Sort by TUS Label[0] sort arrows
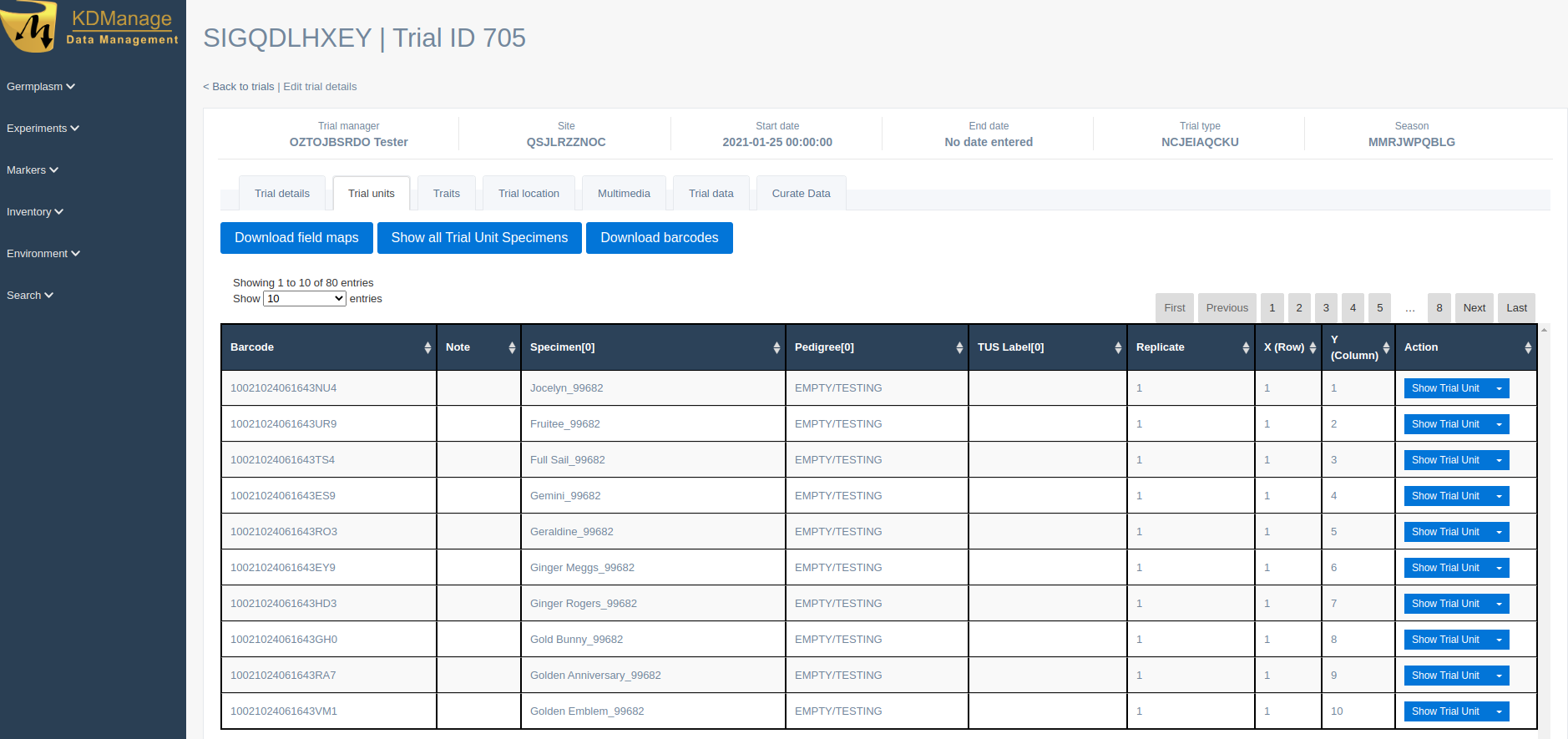The height and width of the screenshot is (739, 1568). [1118, 347]
